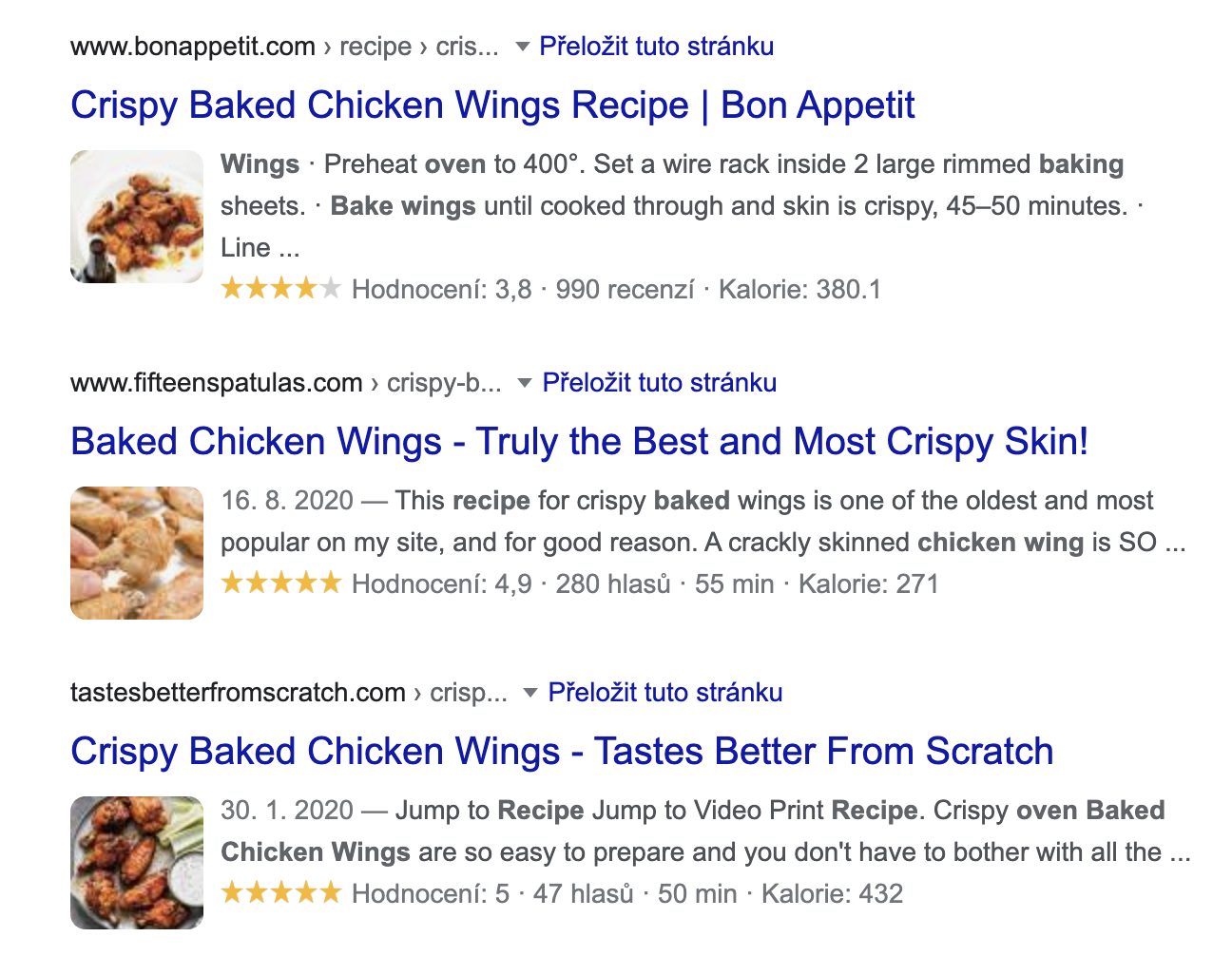Open the Fifteen Spatulas baked wings title
Screen dimensions: 1232x956
(x=579, y=442)
